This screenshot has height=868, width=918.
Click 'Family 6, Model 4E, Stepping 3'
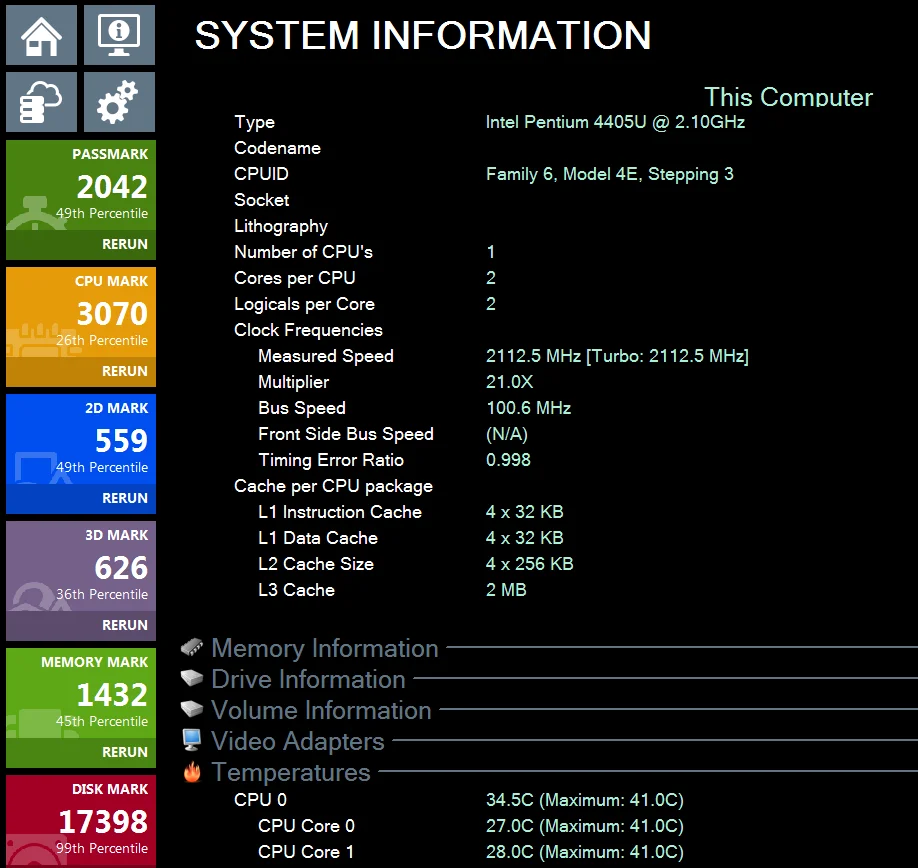click(609, 174)
